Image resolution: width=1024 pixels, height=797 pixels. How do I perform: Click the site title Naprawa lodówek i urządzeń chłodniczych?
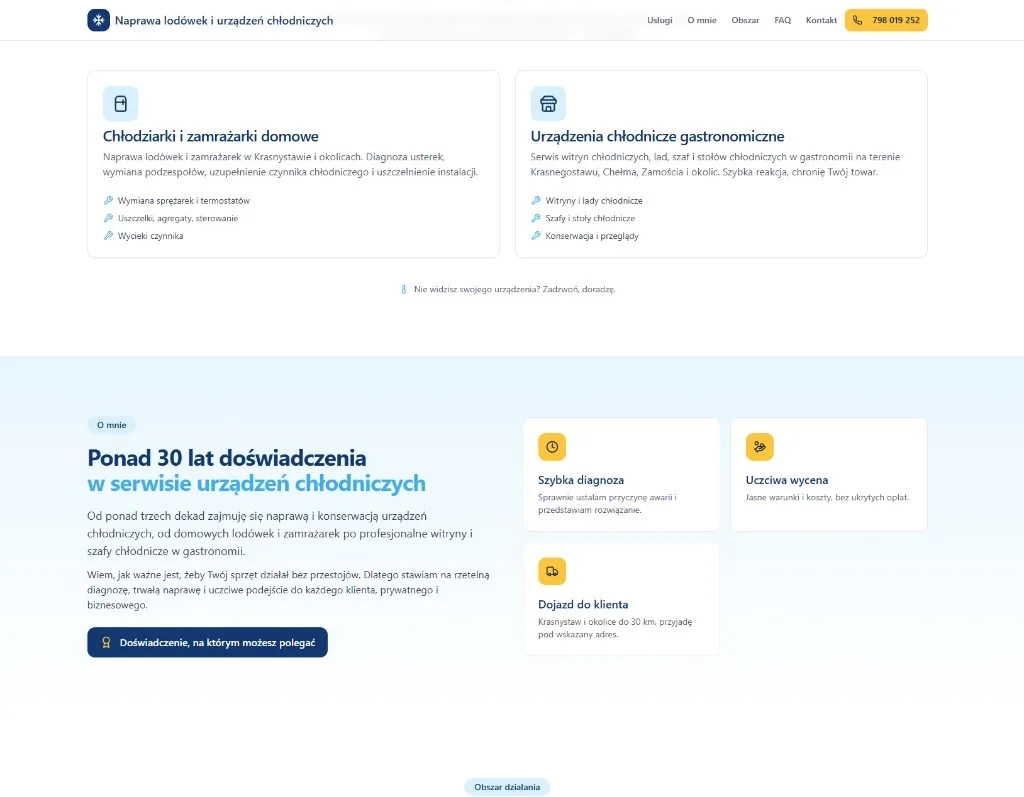224,20
